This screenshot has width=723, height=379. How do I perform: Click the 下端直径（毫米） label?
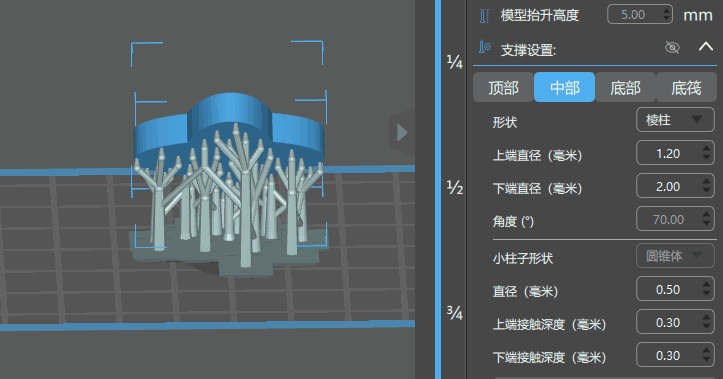point(537,189)
